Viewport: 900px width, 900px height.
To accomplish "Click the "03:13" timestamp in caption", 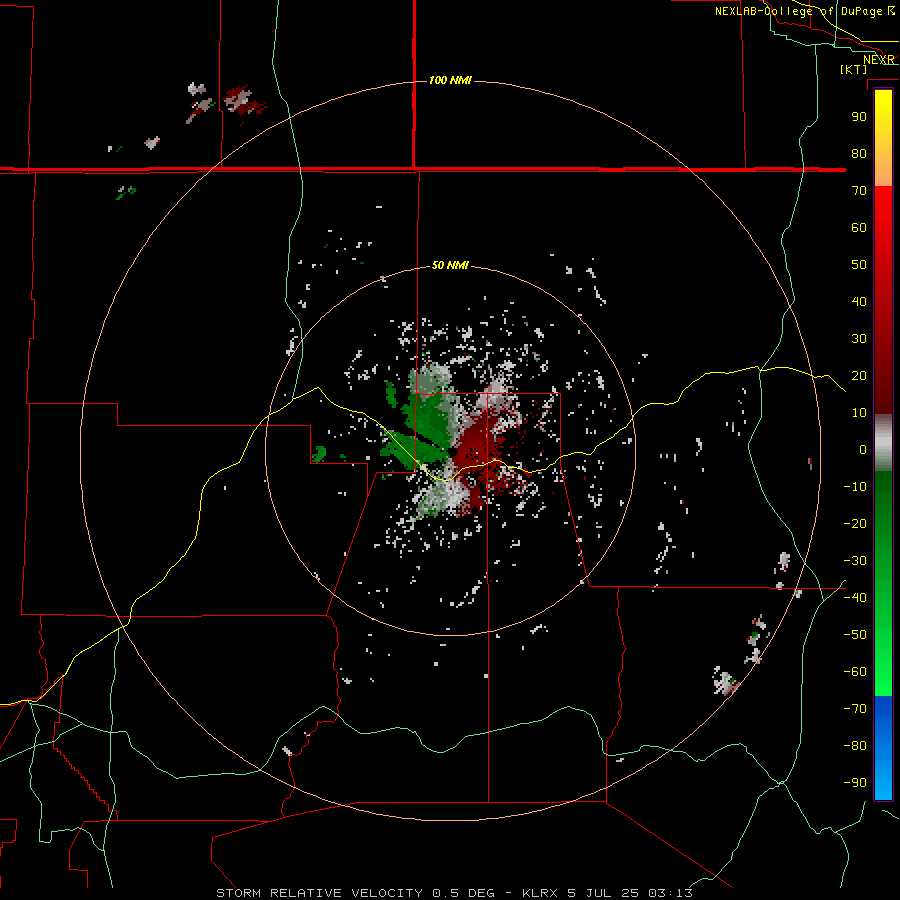I will point(670,893).
